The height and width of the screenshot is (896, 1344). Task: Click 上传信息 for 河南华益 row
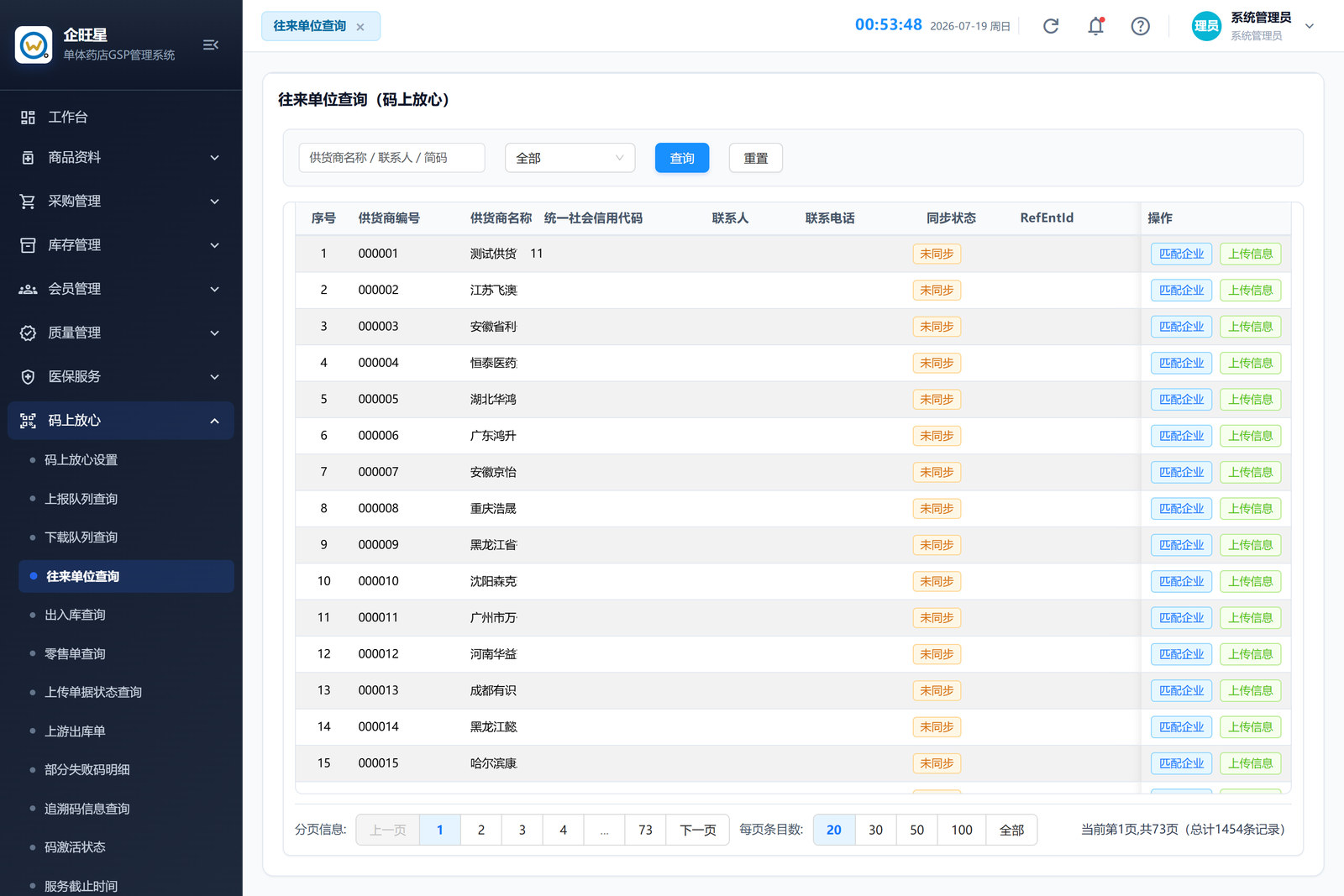tap(1250, 654)
